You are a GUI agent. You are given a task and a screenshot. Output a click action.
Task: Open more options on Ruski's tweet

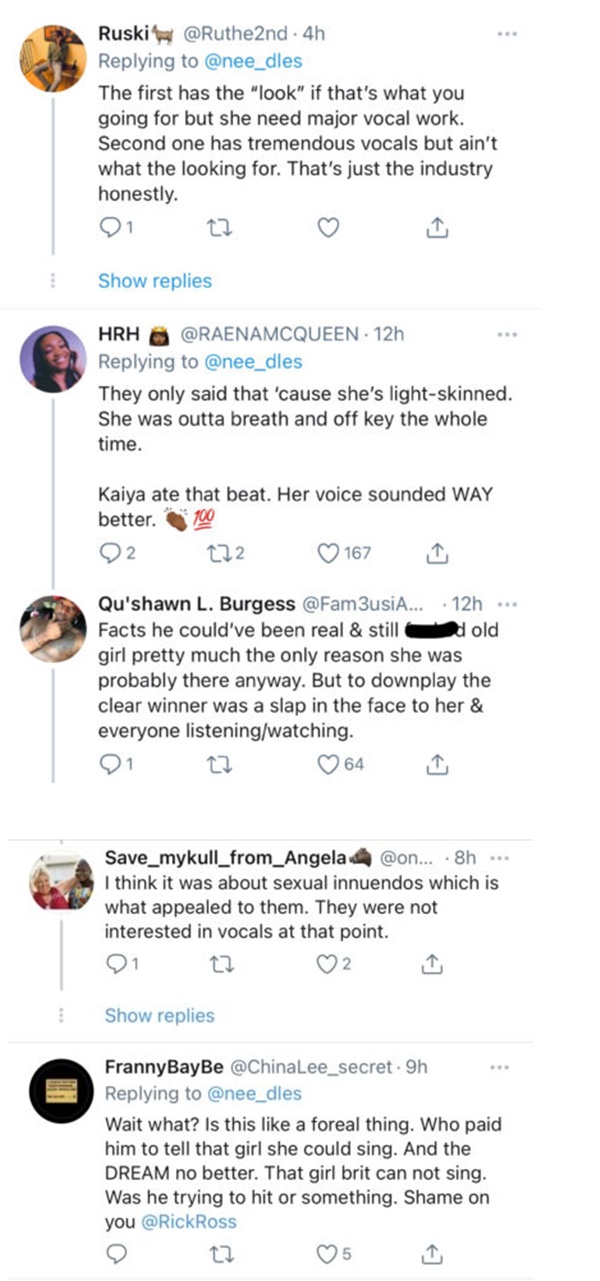[507, 33]
